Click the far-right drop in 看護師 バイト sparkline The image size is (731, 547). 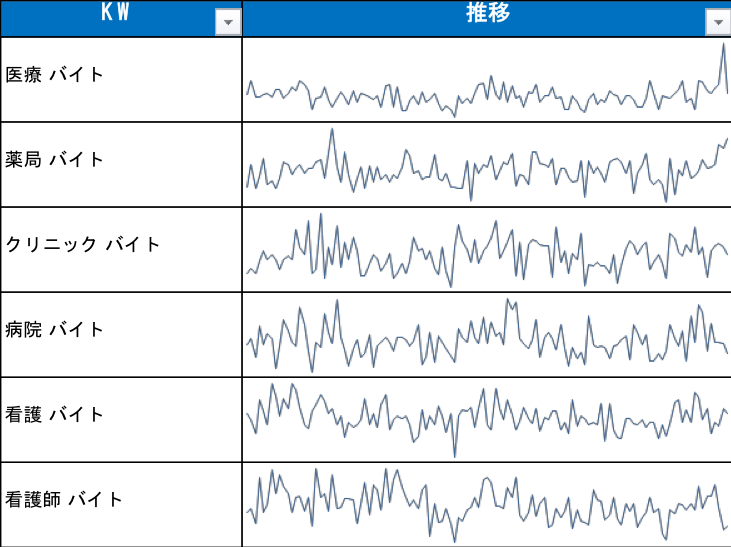725,526
